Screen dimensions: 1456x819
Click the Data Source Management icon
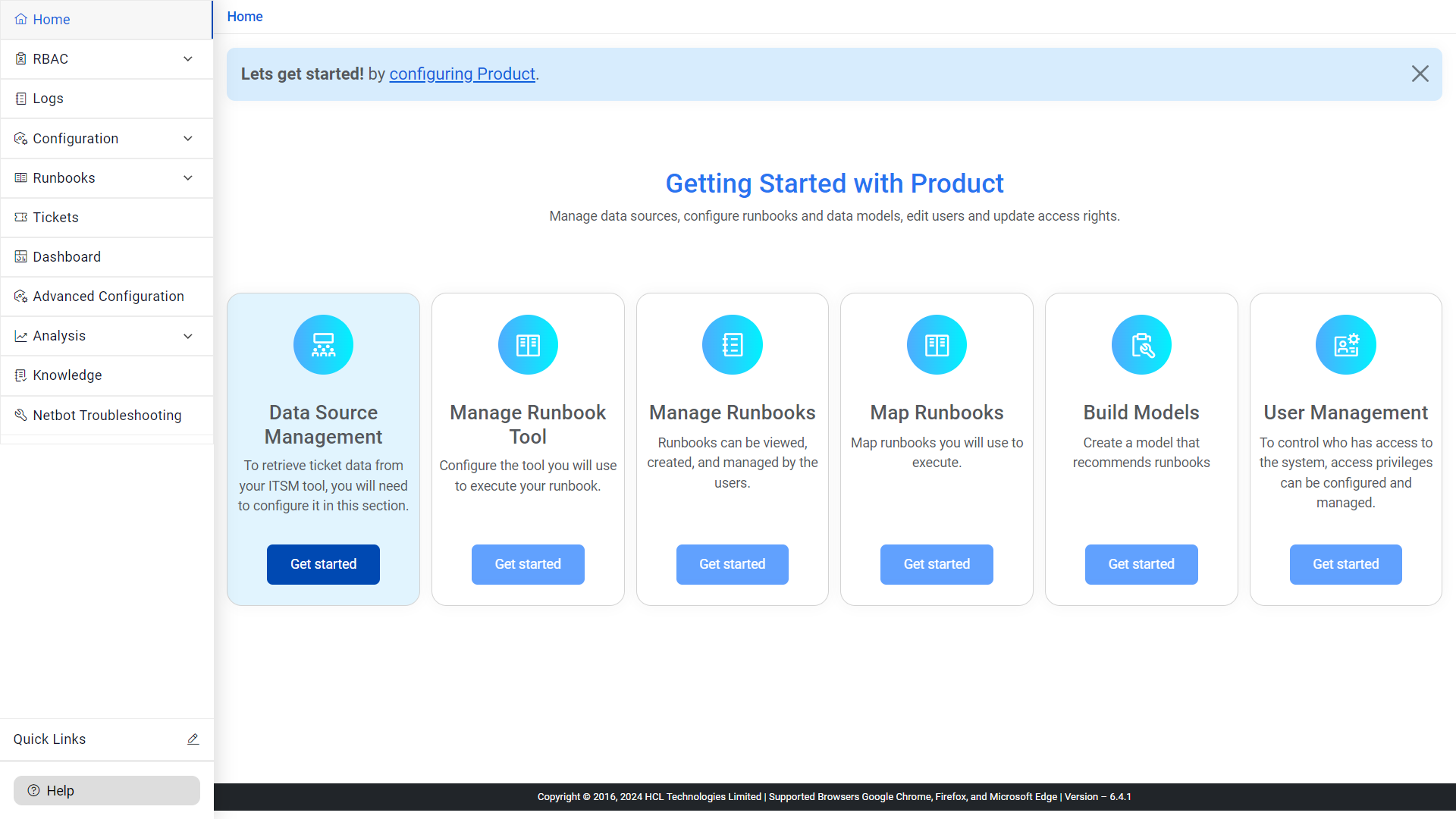(322, 344)
